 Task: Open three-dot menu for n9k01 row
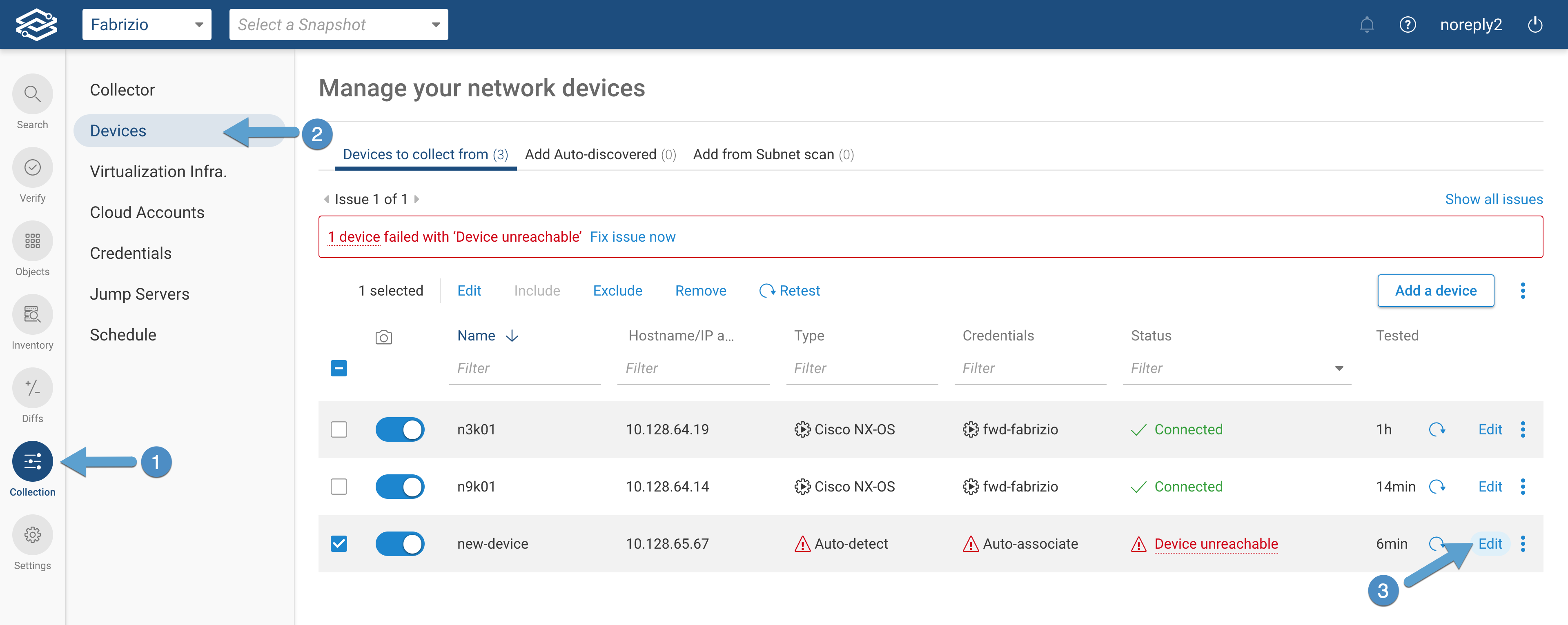click(x=1523, y=487)
